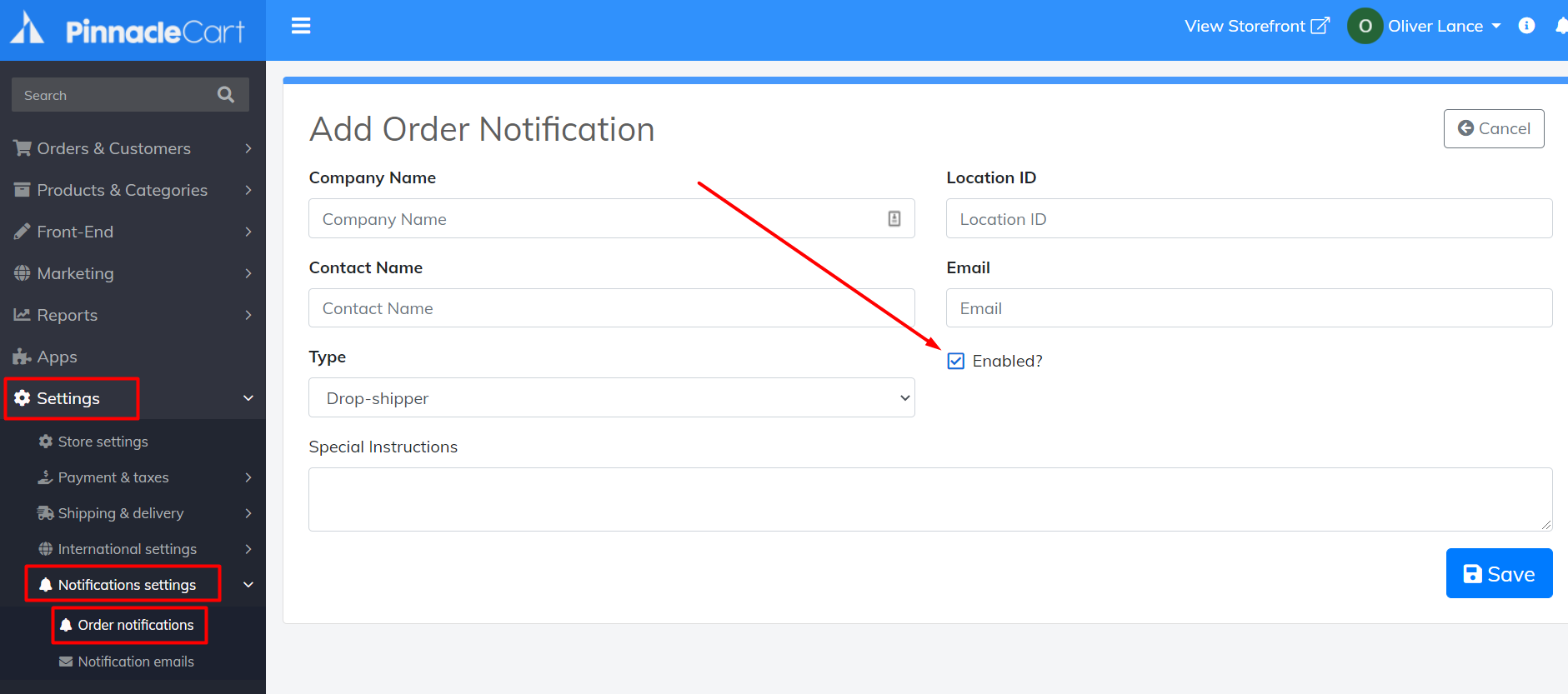Screen dimensions: 1568x694
Task: Open Oliver Lance user dropdown caret
Action: click(x=1496, y=26)
